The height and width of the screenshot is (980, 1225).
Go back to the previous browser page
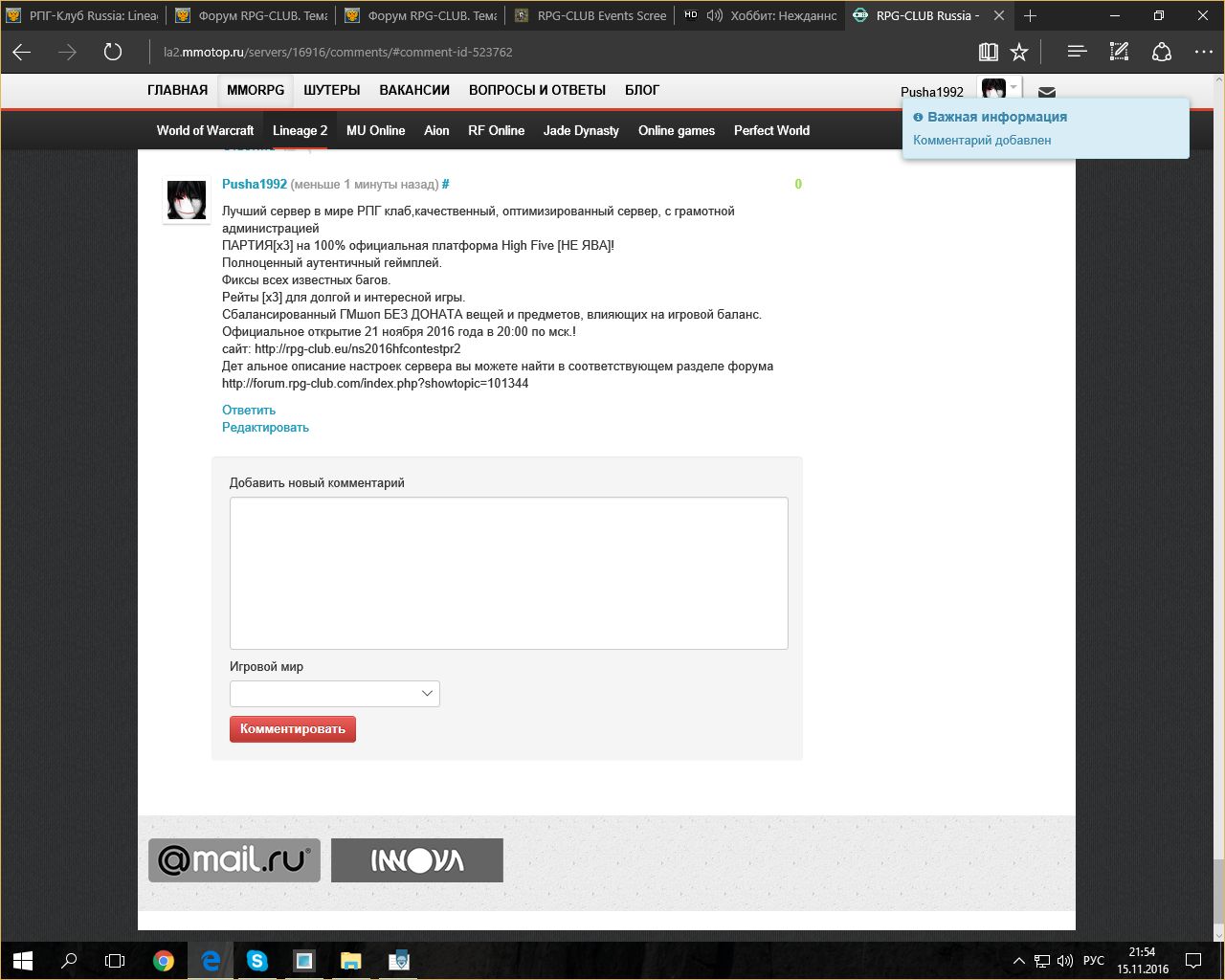tap(21, 53)
